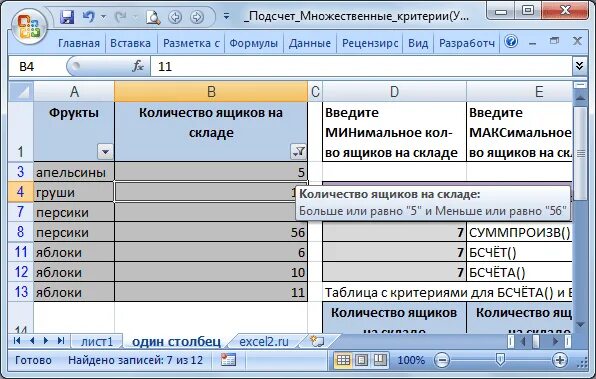Viewport: 596px width, 379px height.
Task: Open the Формулы ribbon tab
Action: coord(254,43)
